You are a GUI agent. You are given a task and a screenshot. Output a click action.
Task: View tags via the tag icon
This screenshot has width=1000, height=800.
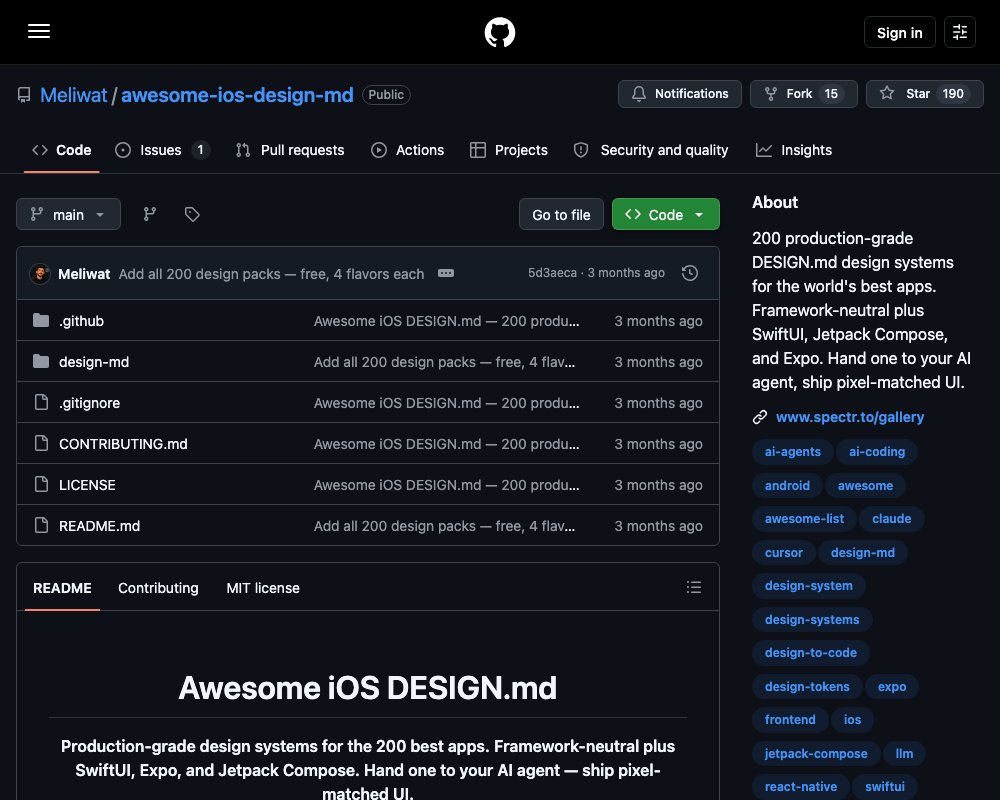(x=192, y=214)
